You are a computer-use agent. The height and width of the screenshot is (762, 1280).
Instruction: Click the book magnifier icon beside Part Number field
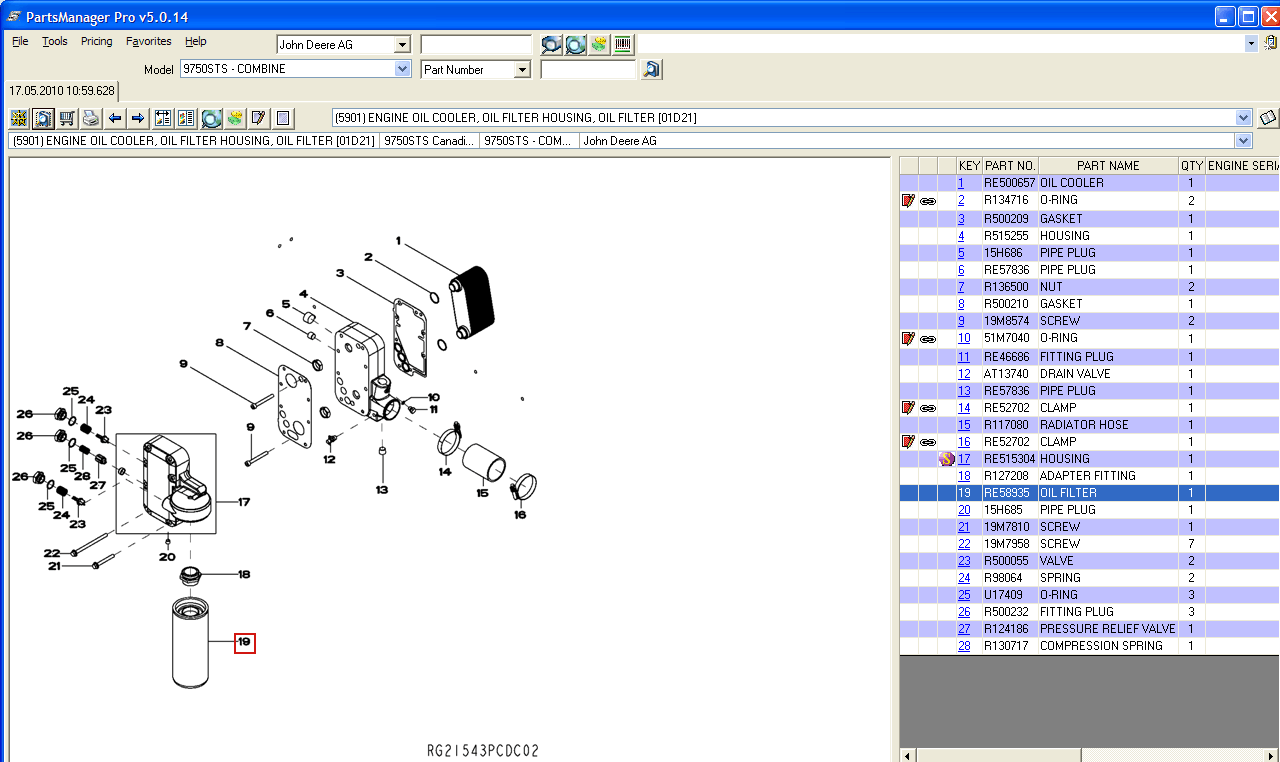tap(652, 69)
